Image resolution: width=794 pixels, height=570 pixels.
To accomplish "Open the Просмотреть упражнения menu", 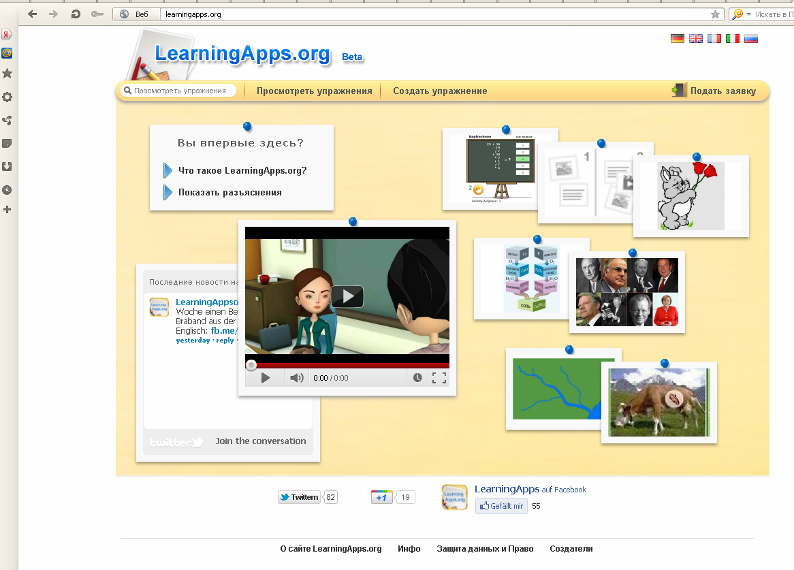I will [314, 91].
